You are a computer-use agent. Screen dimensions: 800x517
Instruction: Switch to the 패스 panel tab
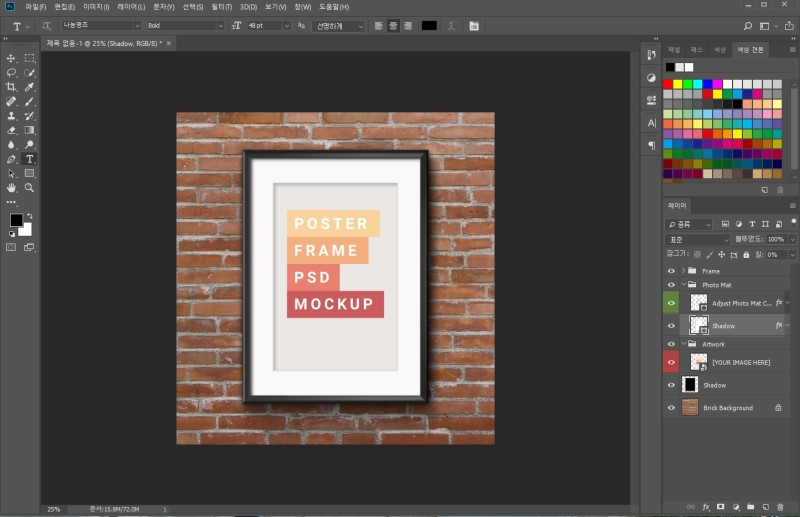(x=696, y=49)
